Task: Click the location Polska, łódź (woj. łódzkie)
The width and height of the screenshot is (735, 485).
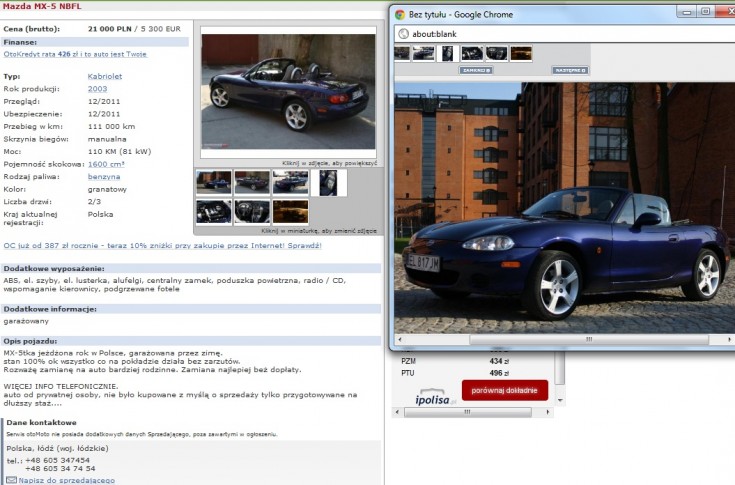Action: tap(57, 448)
